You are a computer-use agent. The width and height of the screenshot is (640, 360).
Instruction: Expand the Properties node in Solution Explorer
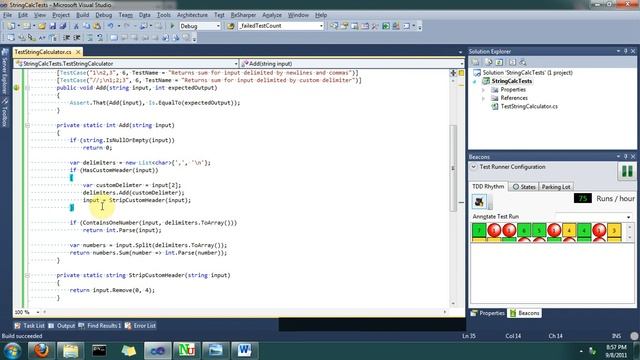click(x=484, y=90)
